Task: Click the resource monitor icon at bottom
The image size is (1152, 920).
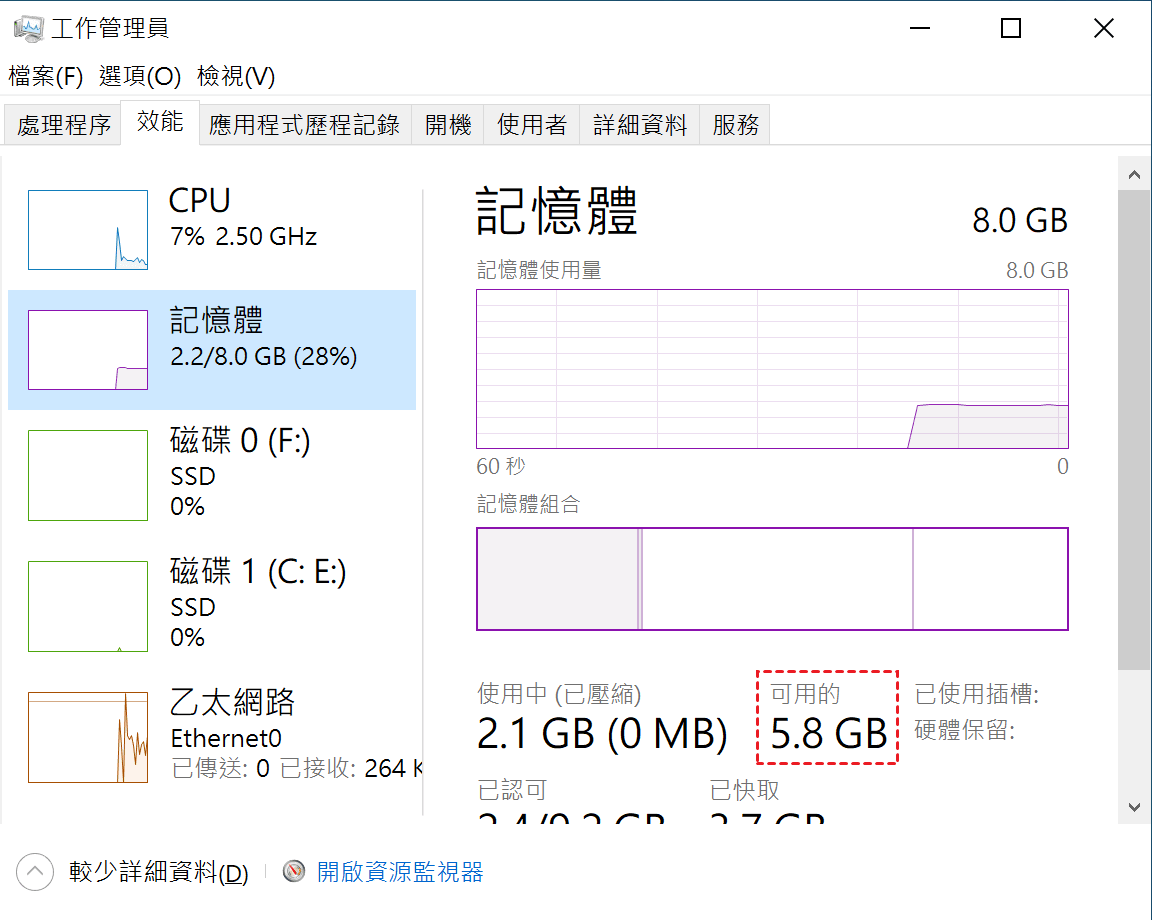Action: coord(293,872)
